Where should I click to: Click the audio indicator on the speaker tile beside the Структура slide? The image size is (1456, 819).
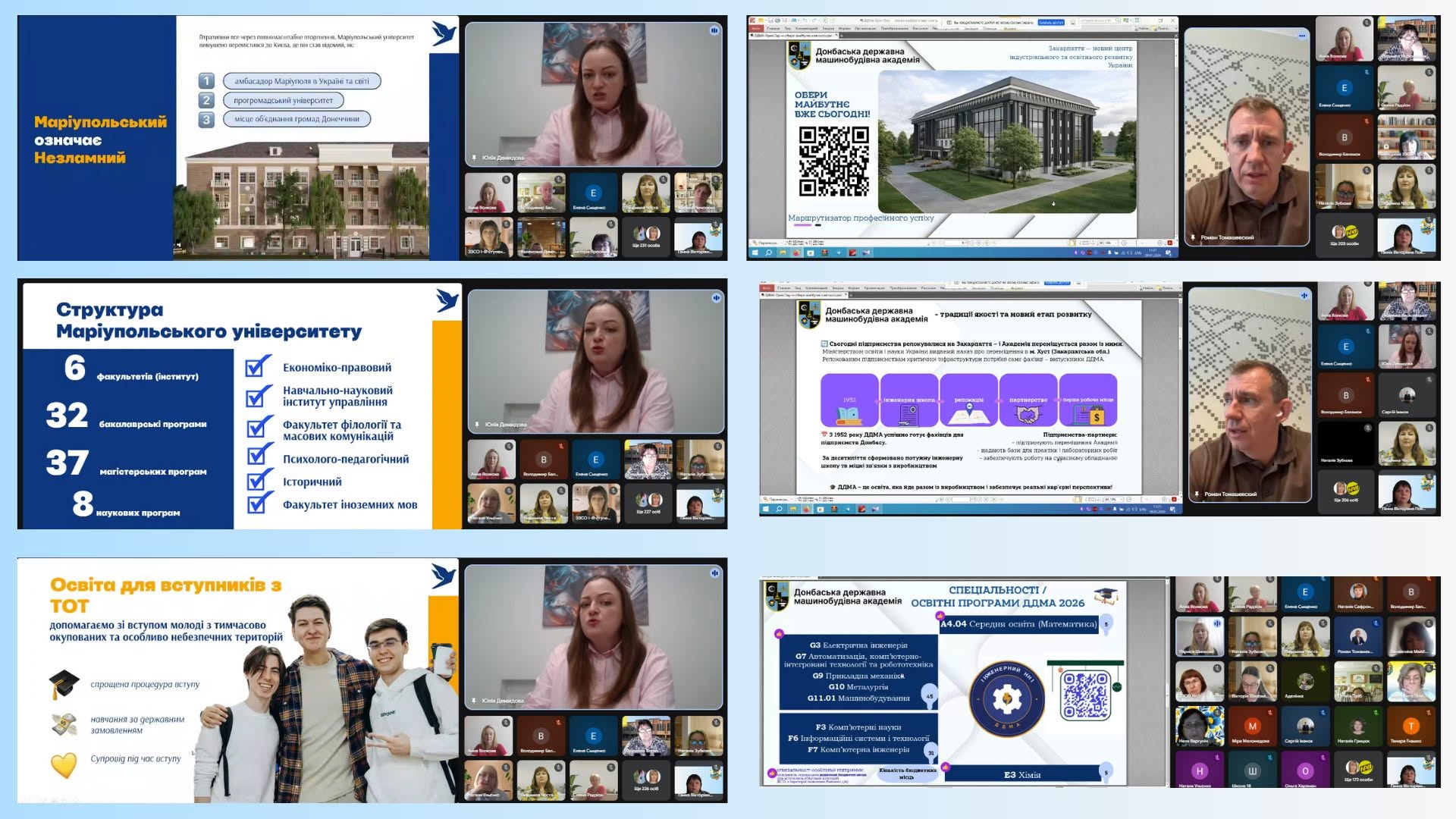[716, 298]
